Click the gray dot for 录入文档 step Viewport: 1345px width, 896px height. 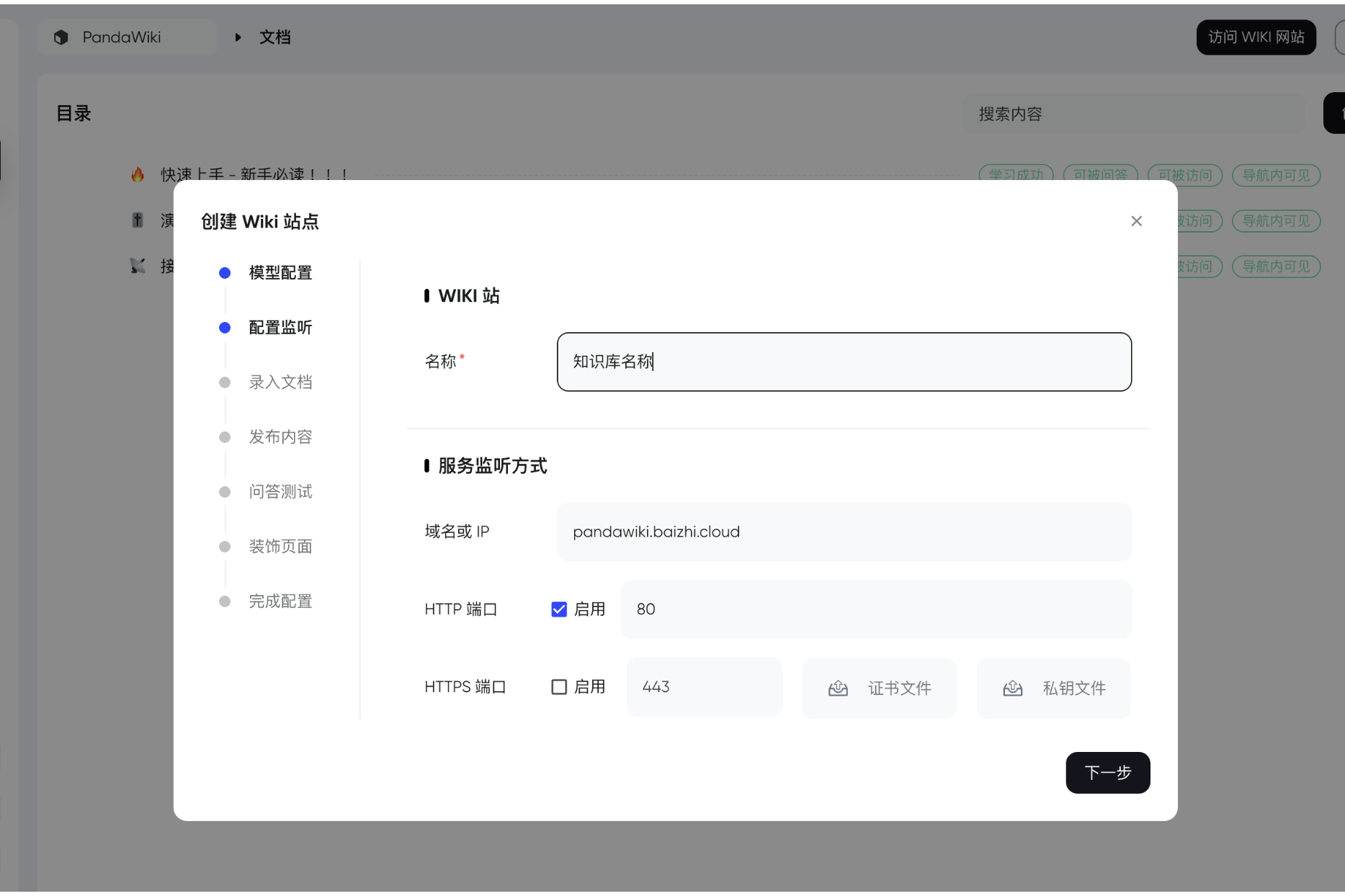[x=225, y=382]
